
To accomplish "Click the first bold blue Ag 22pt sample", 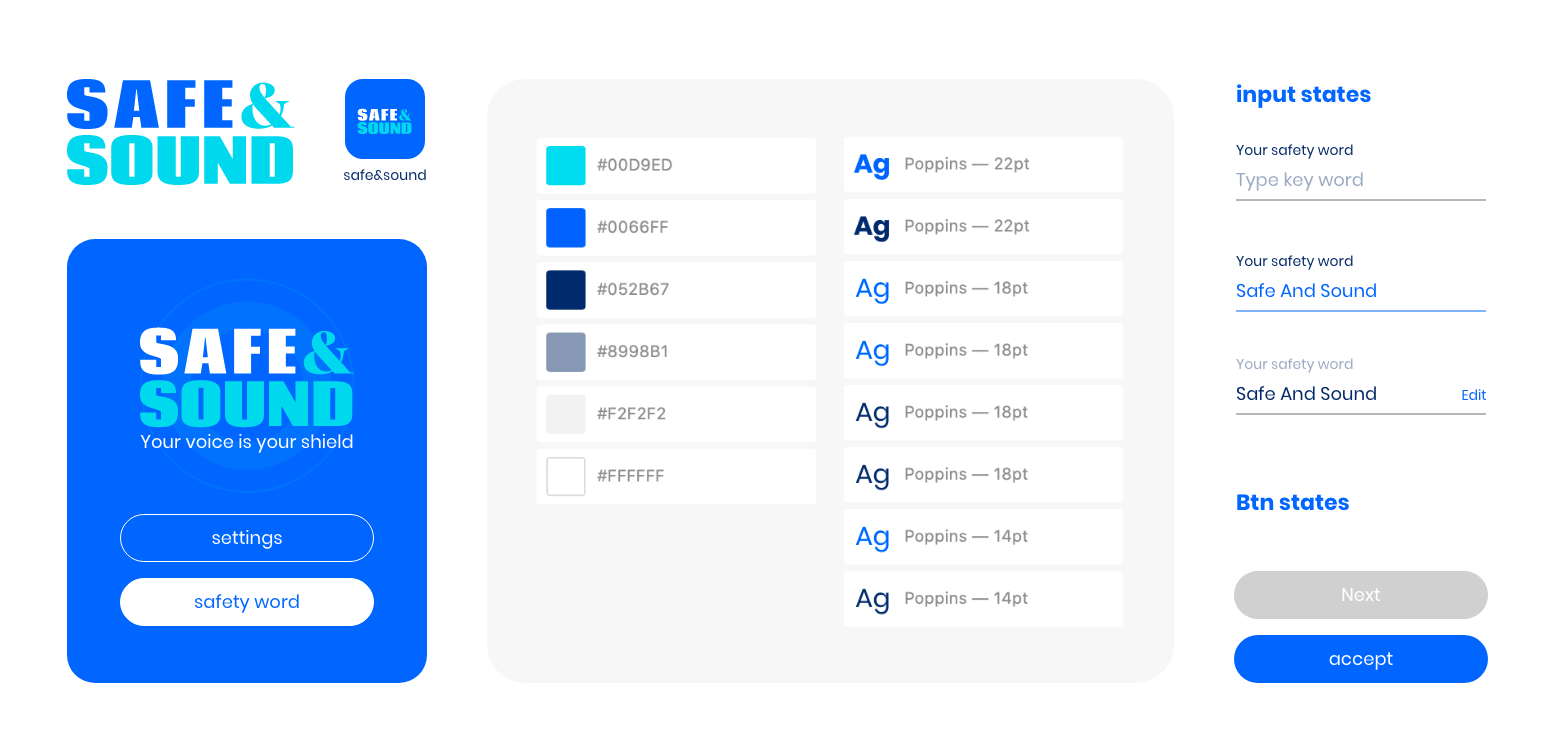I will [872, 165].
